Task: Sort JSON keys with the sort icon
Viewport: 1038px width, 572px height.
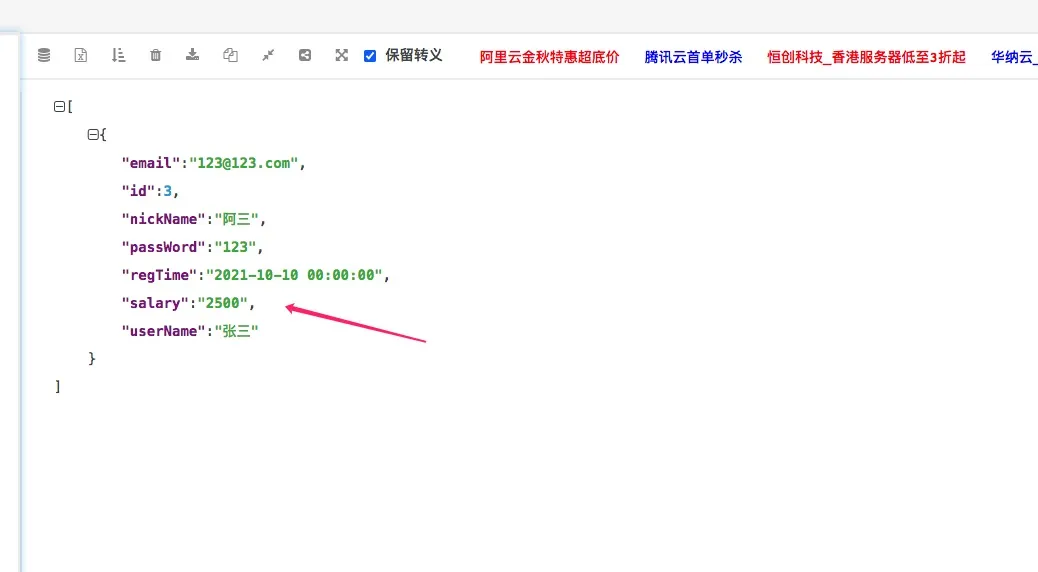Action: tap(118, 55)
